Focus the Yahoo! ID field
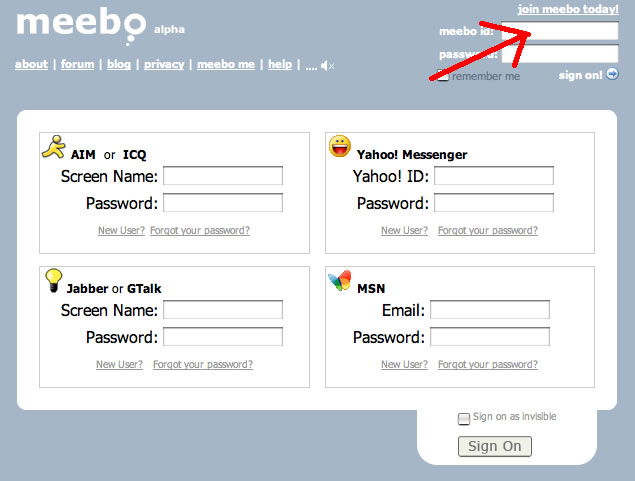 tap(494, 176)
